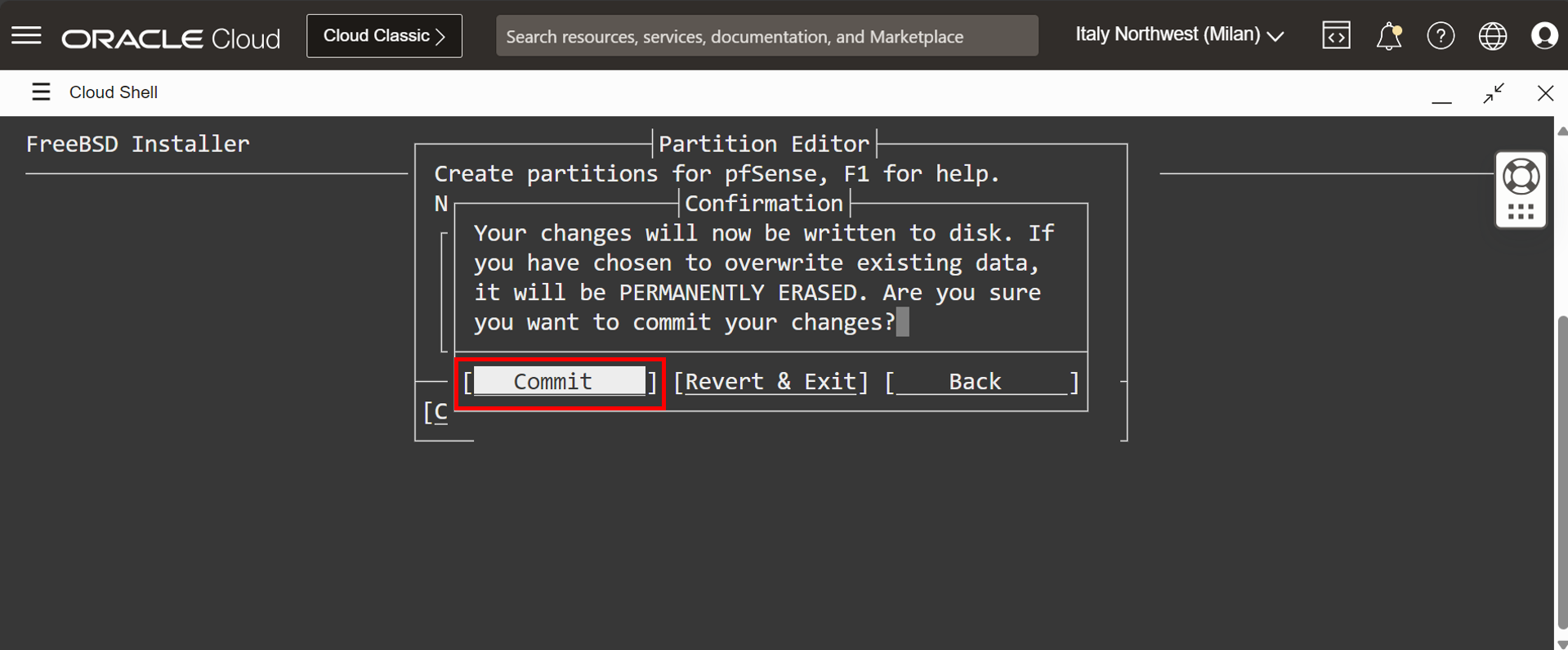The image size is (1568, 650).
Task: Minimize the Cloud Shell panel
Action: [1441, 95]
